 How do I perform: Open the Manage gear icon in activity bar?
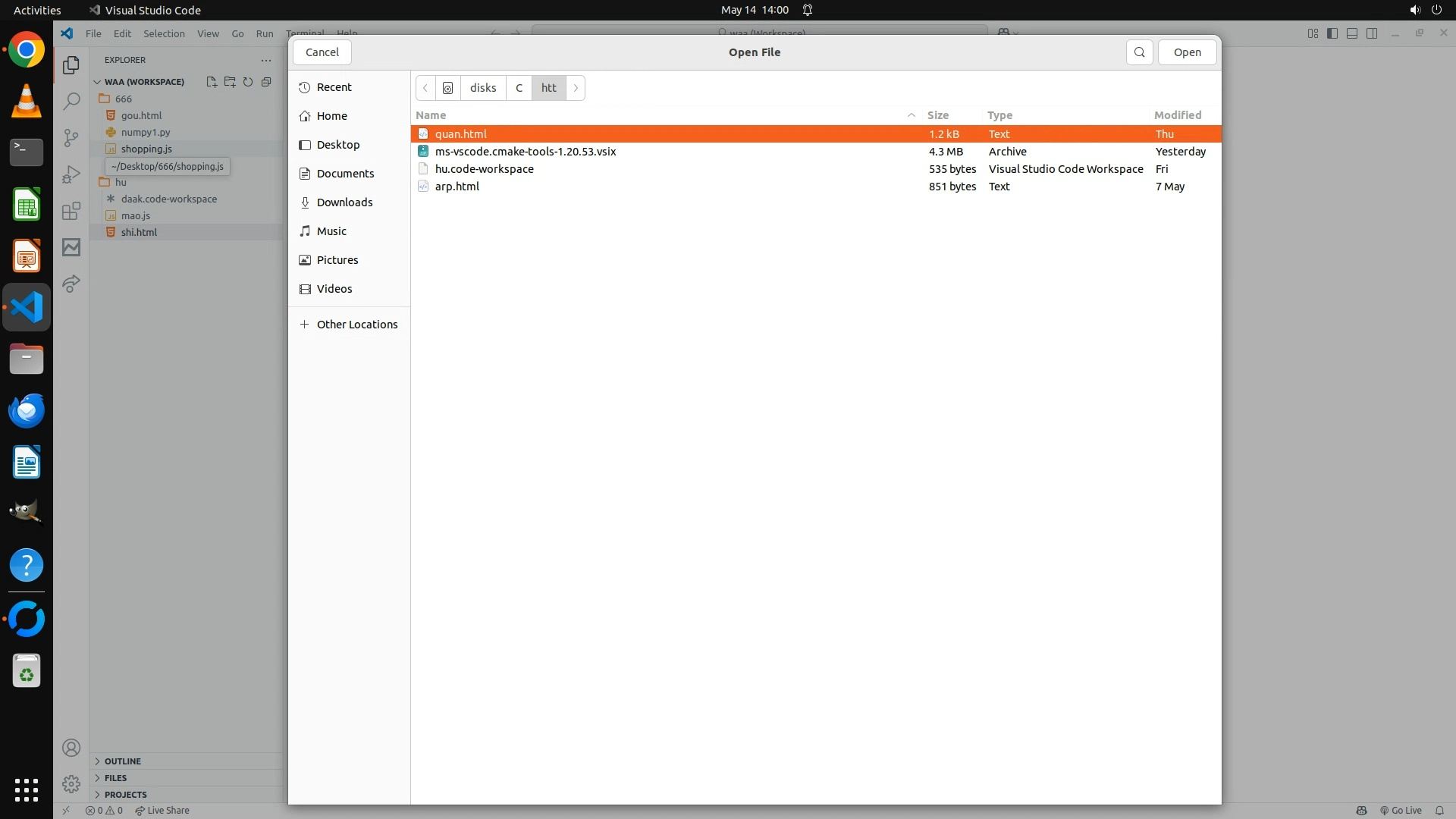click(x=71, y=783)
